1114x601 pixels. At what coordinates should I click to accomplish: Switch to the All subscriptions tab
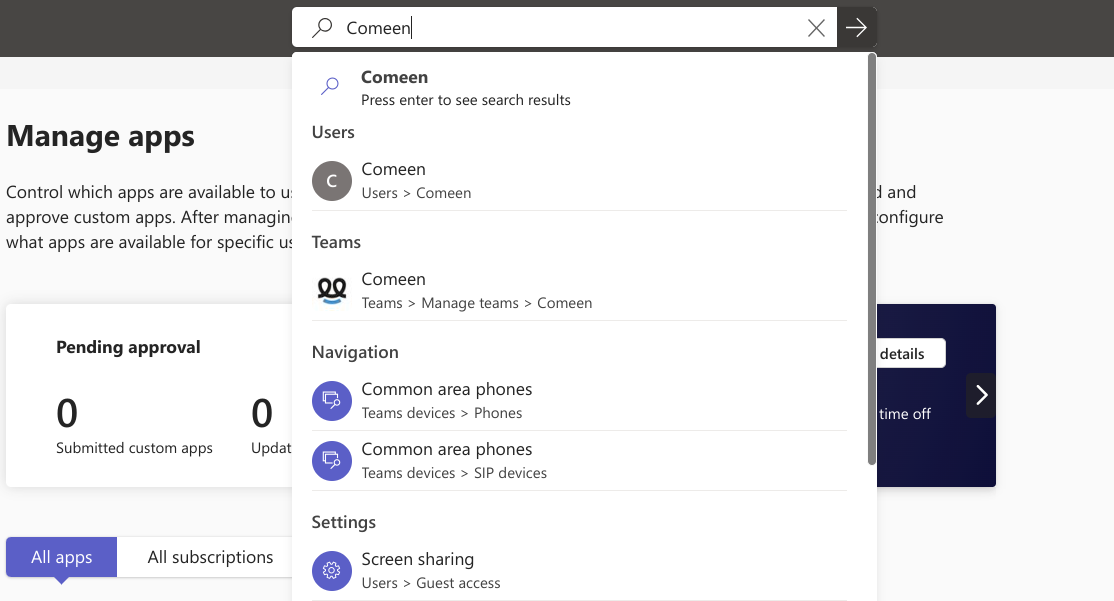pyautogui.click(x=210, y=557)
